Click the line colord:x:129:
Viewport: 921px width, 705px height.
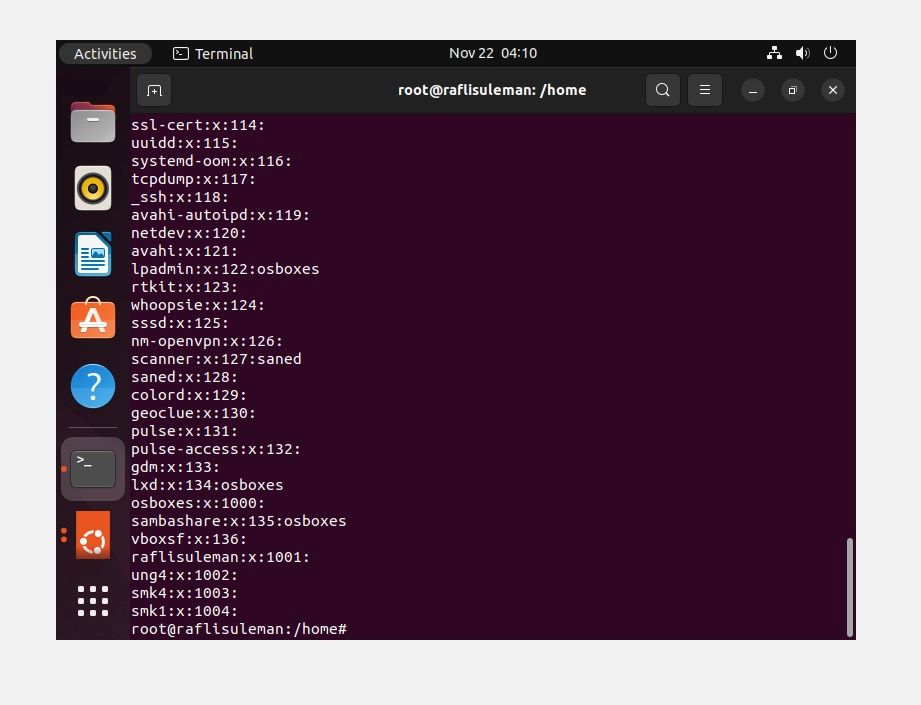[x=189, y=395]
